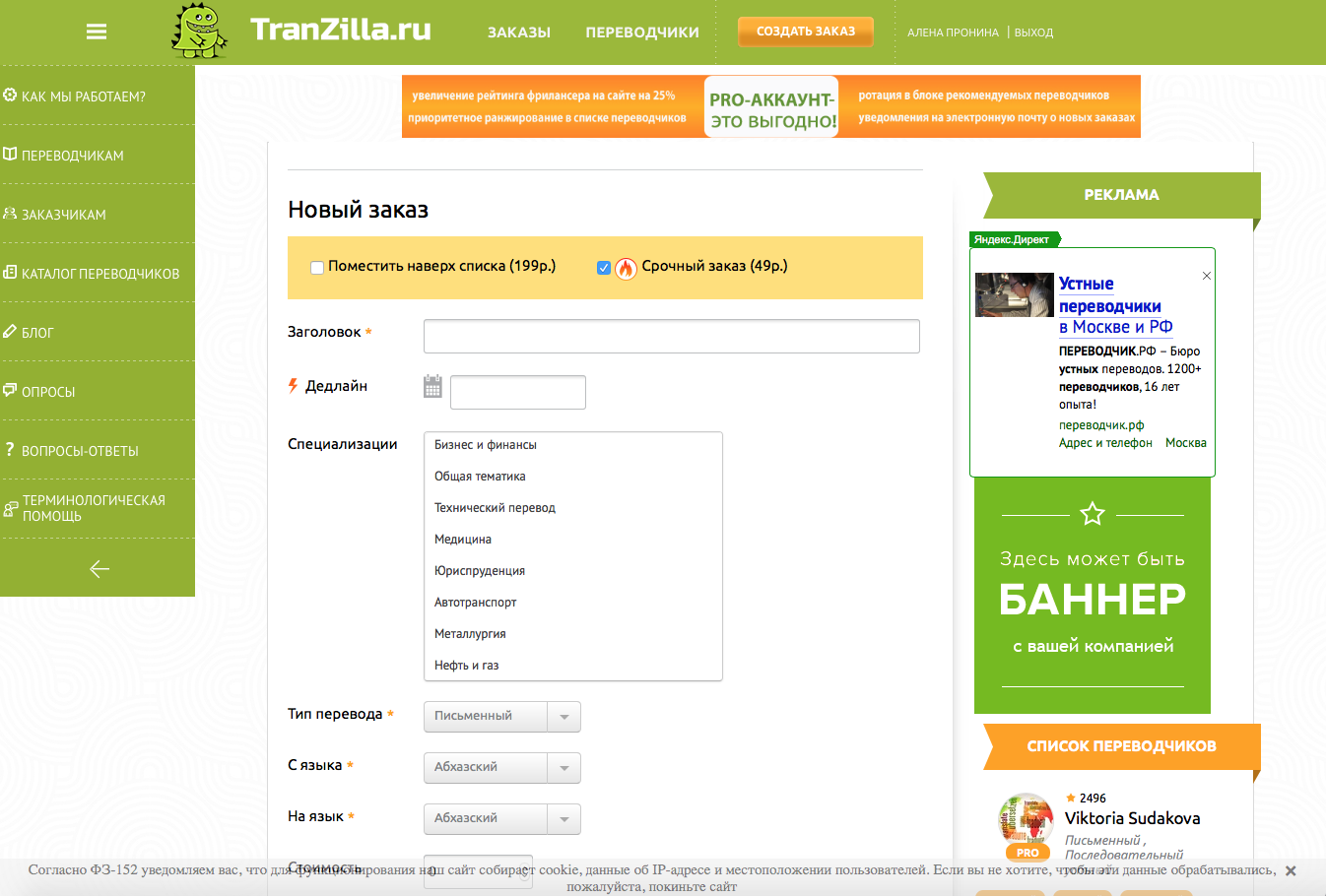Expand the С языка language dropdown
The height and width of the screenshot is (896, 1326).
564,767
